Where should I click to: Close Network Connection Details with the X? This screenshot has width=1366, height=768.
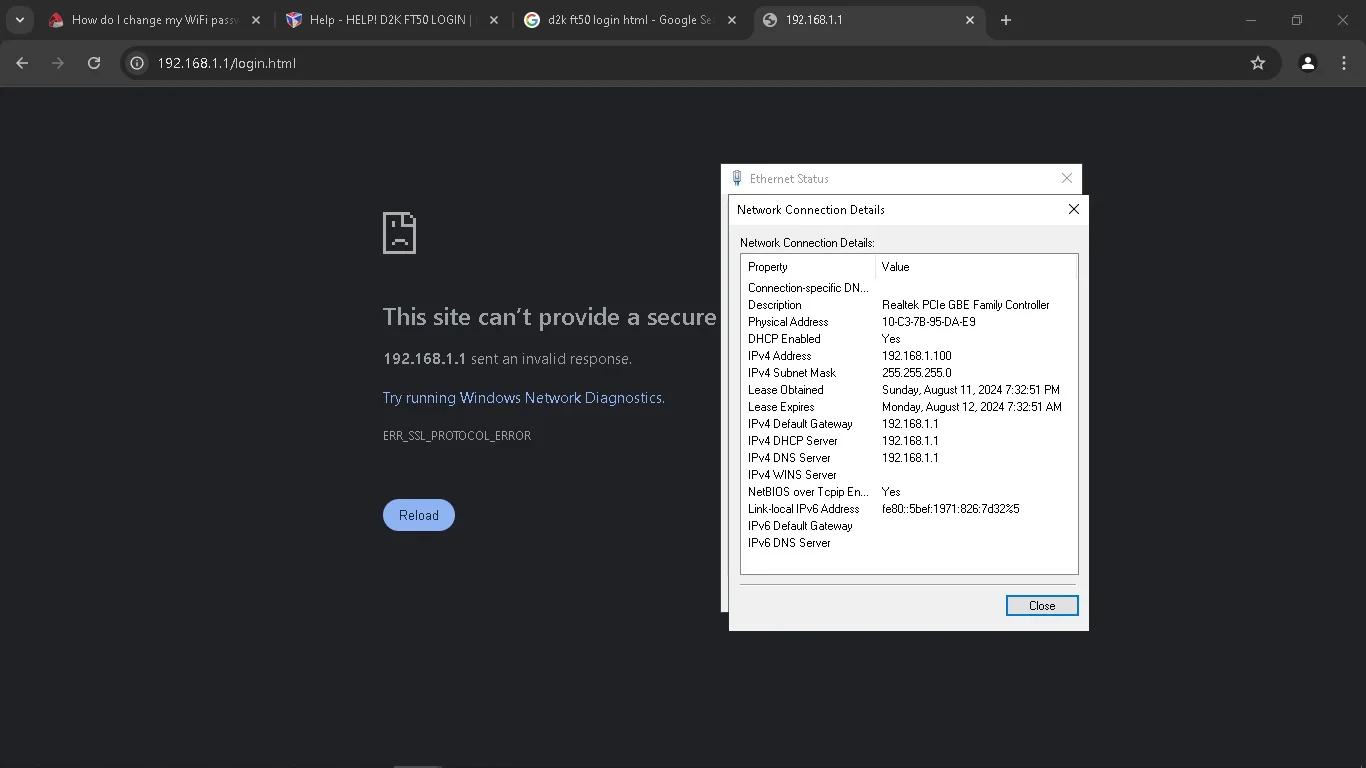tap(1074, 210)
